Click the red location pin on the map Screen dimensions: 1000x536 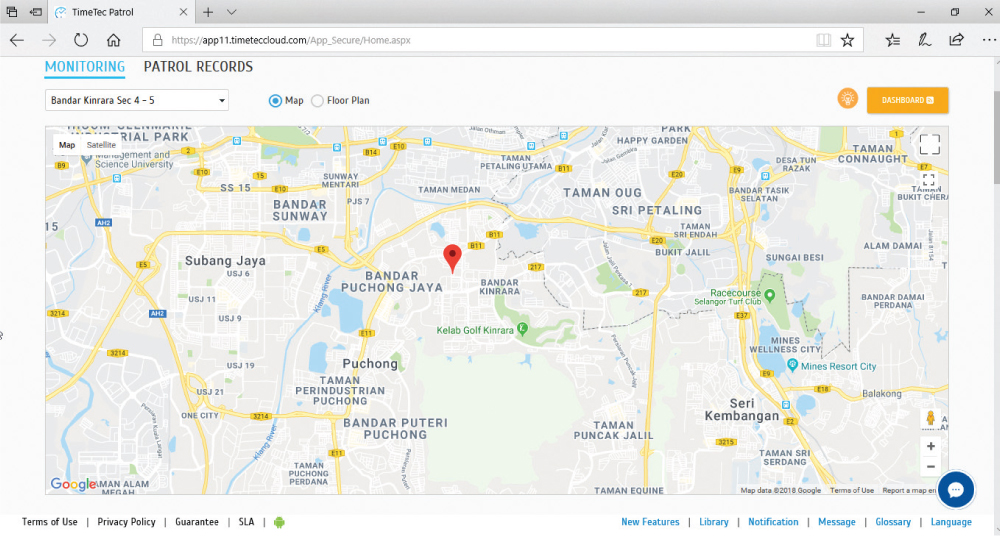[452, 259]
